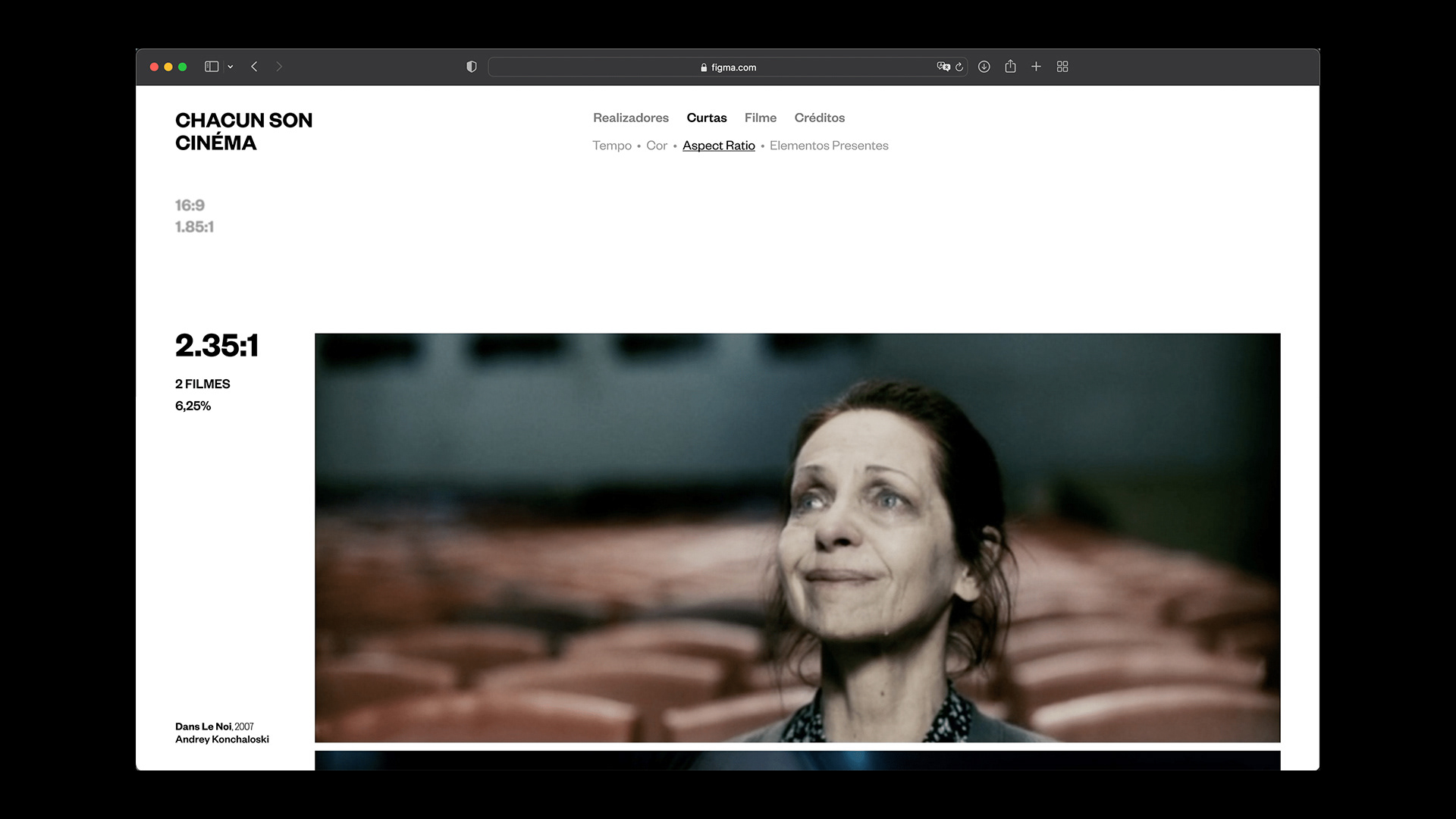The image size is (1456, 819).
Task: Click the lock icon beside figma.com
Action: pyautogui.click(x=704, y=67)
